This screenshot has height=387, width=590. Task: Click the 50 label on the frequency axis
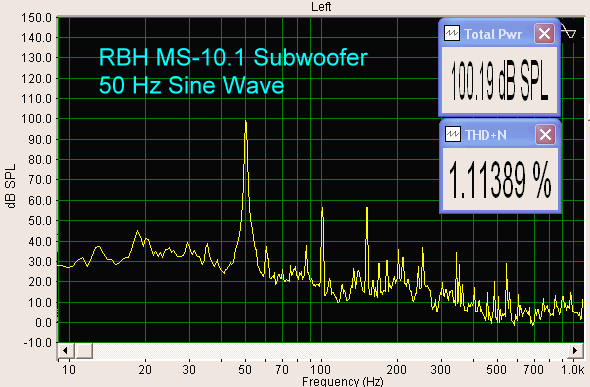click(245, 370)
